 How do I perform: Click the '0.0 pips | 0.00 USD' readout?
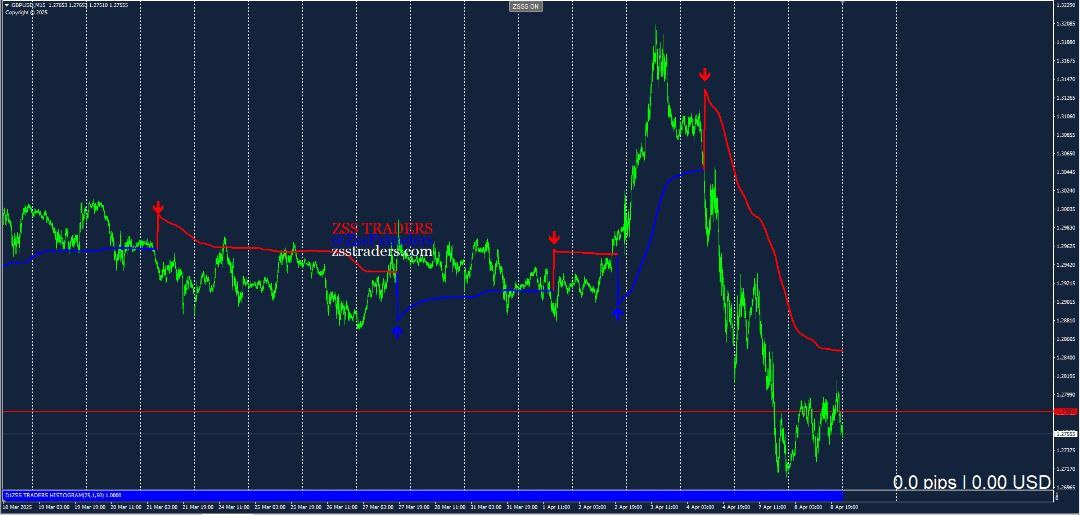pyautogui.click(x=972, y=482)
